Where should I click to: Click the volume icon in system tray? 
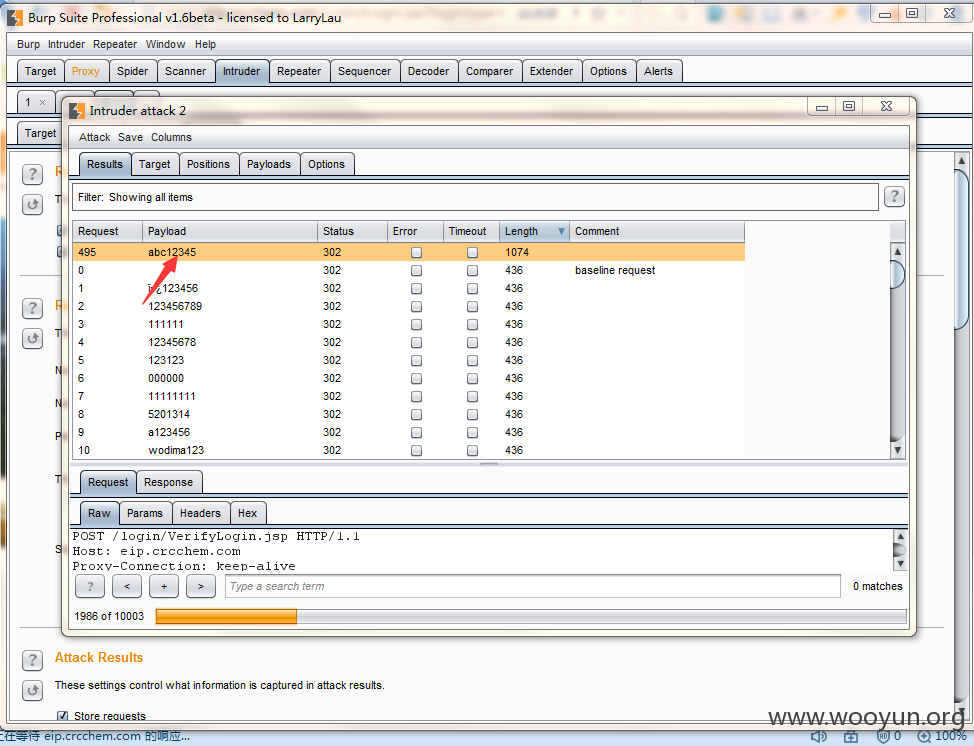(819, 737)
